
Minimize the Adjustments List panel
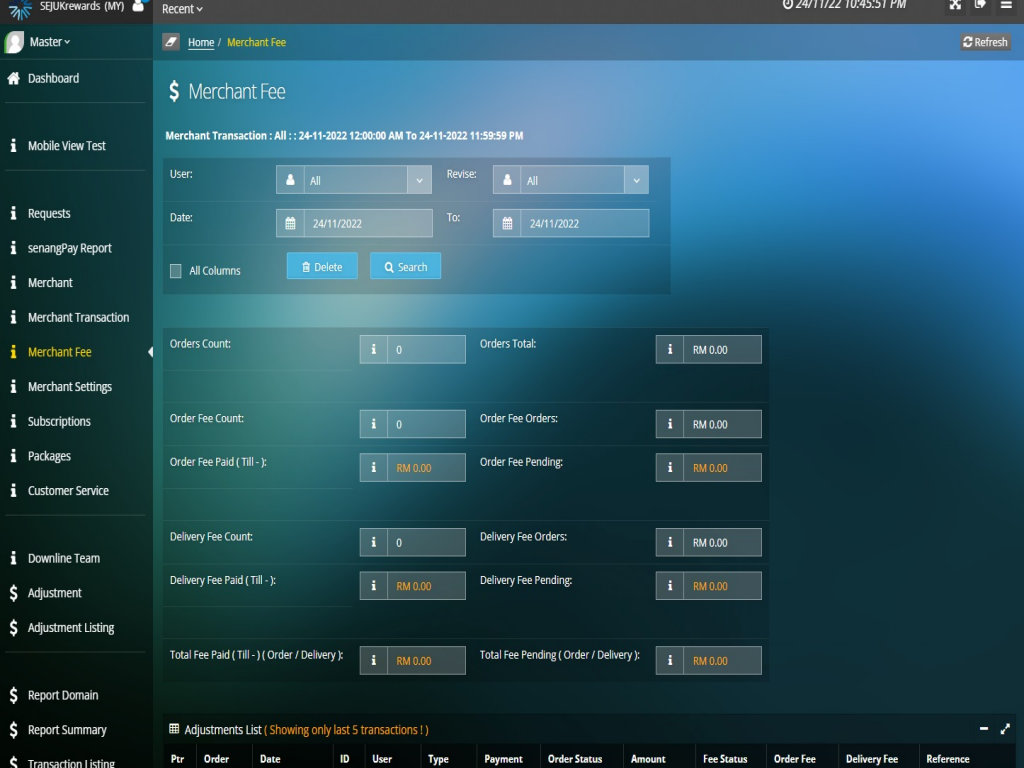point(984,730)
